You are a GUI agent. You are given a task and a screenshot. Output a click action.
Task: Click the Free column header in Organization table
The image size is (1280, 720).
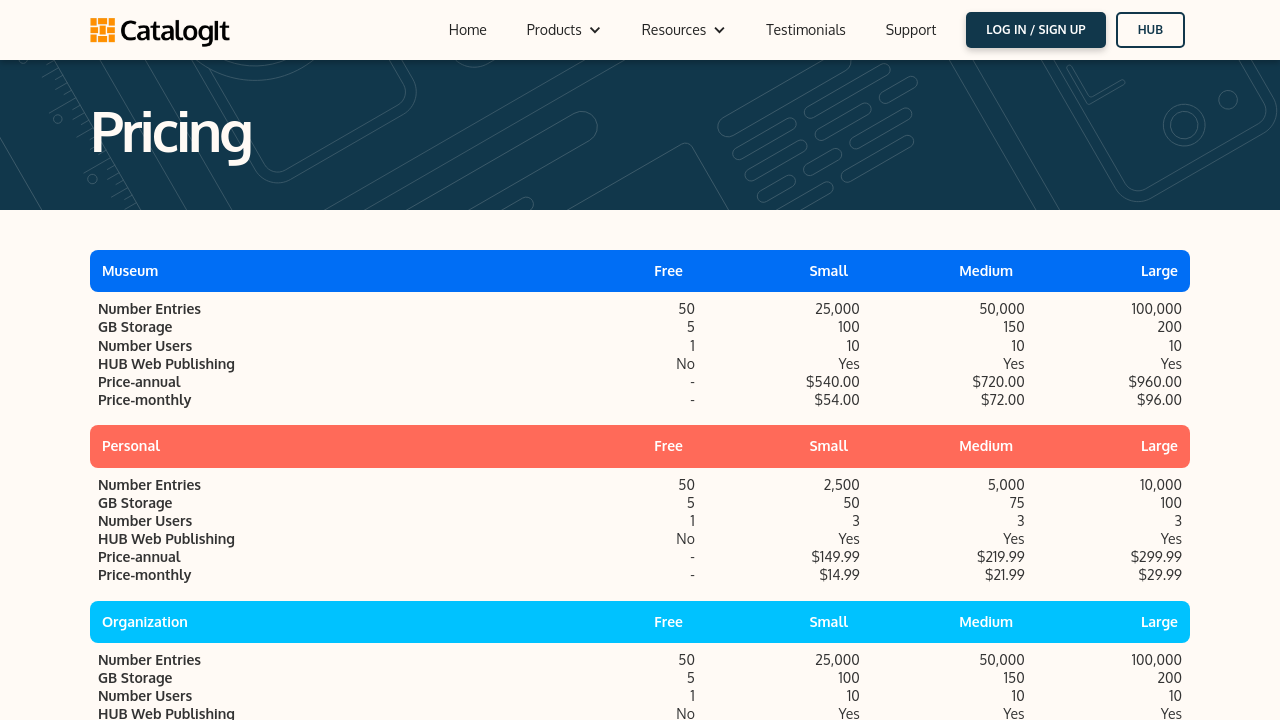(668, 622)
